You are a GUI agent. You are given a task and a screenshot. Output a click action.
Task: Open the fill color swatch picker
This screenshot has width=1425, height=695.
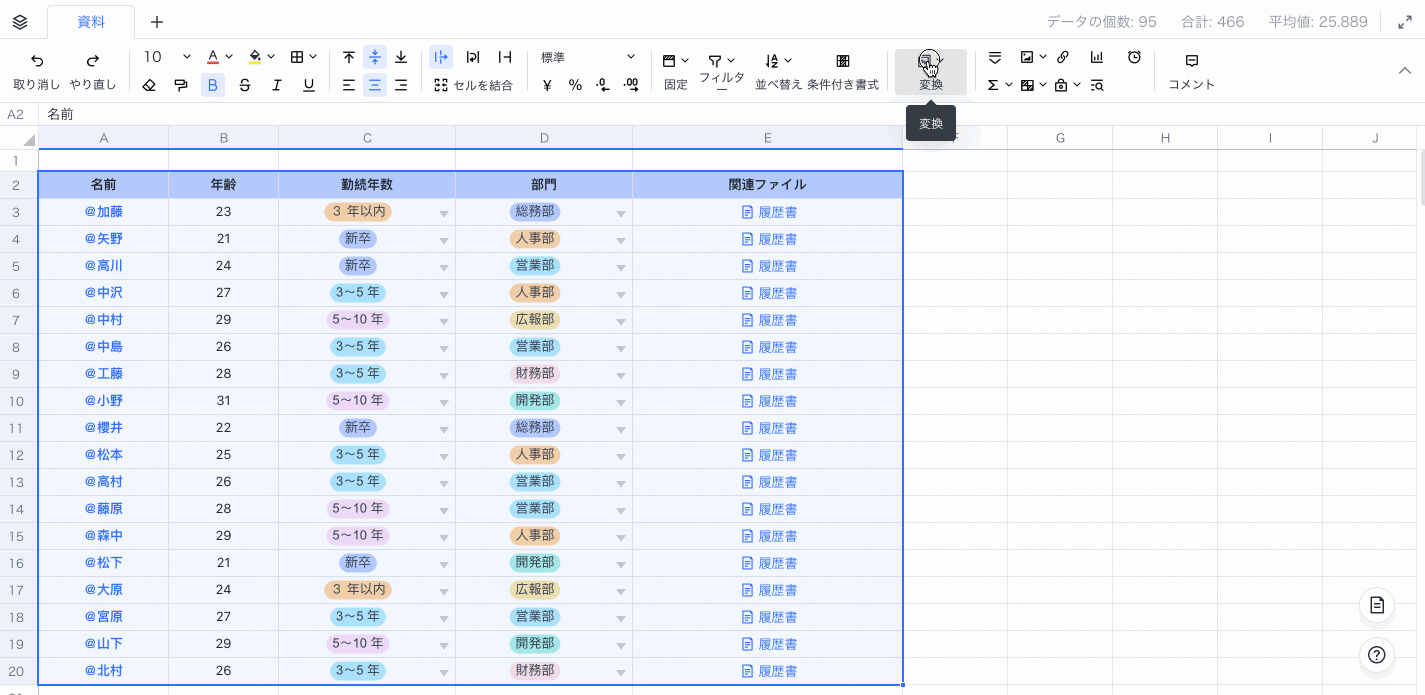(x=255, y=58)
